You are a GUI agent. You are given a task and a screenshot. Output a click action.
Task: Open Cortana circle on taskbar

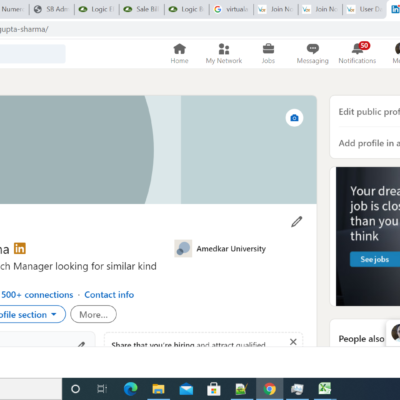tap(75, 389)
